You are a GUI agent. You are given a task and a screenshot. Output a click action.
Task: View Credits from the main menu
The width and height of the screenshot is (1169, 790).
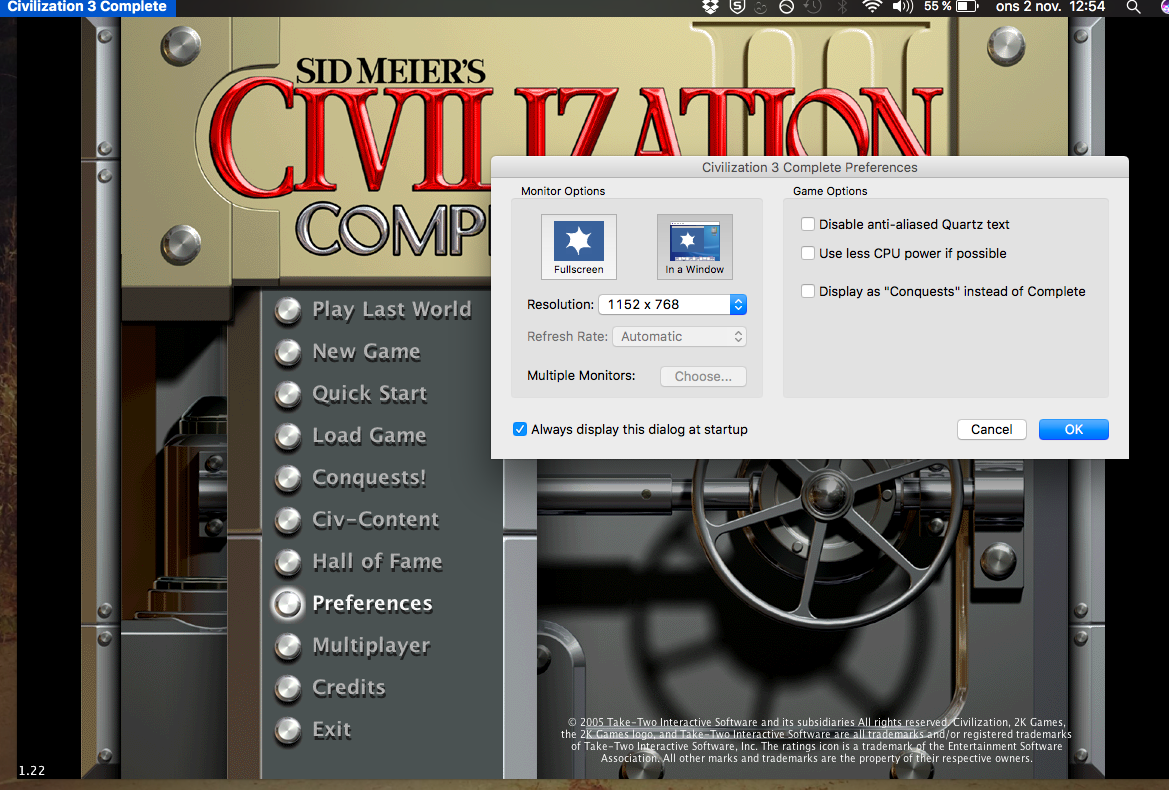[349, 688]
